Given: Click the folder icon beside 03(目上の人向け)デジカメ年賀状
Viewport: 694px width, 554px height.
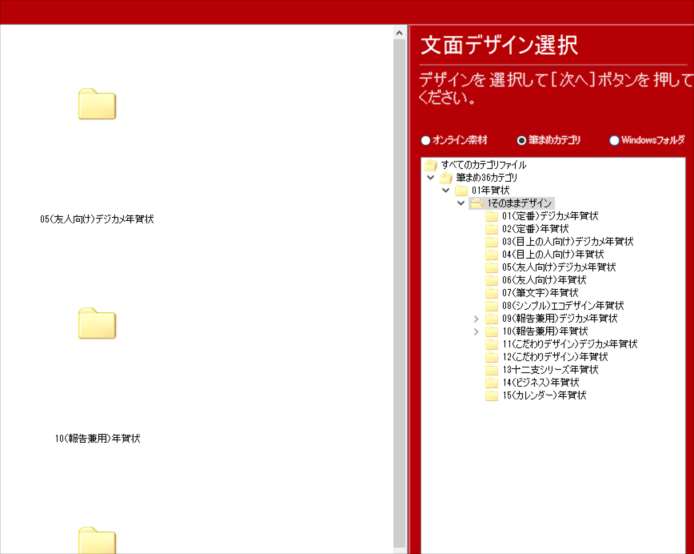Looking at the screenshot, I should 491,242.
